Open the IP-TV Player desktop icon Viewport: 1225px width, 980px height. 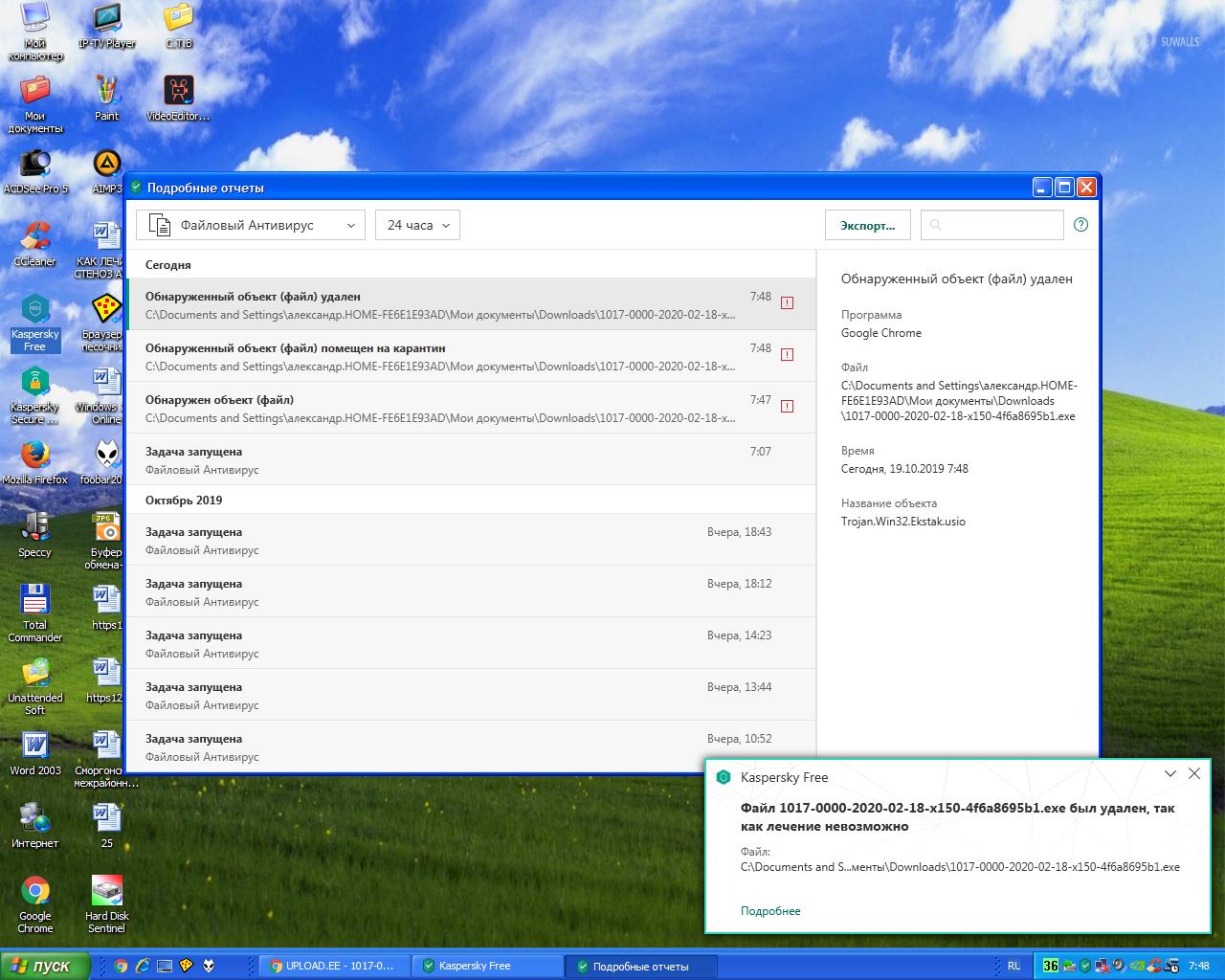(x=107, y=26)
